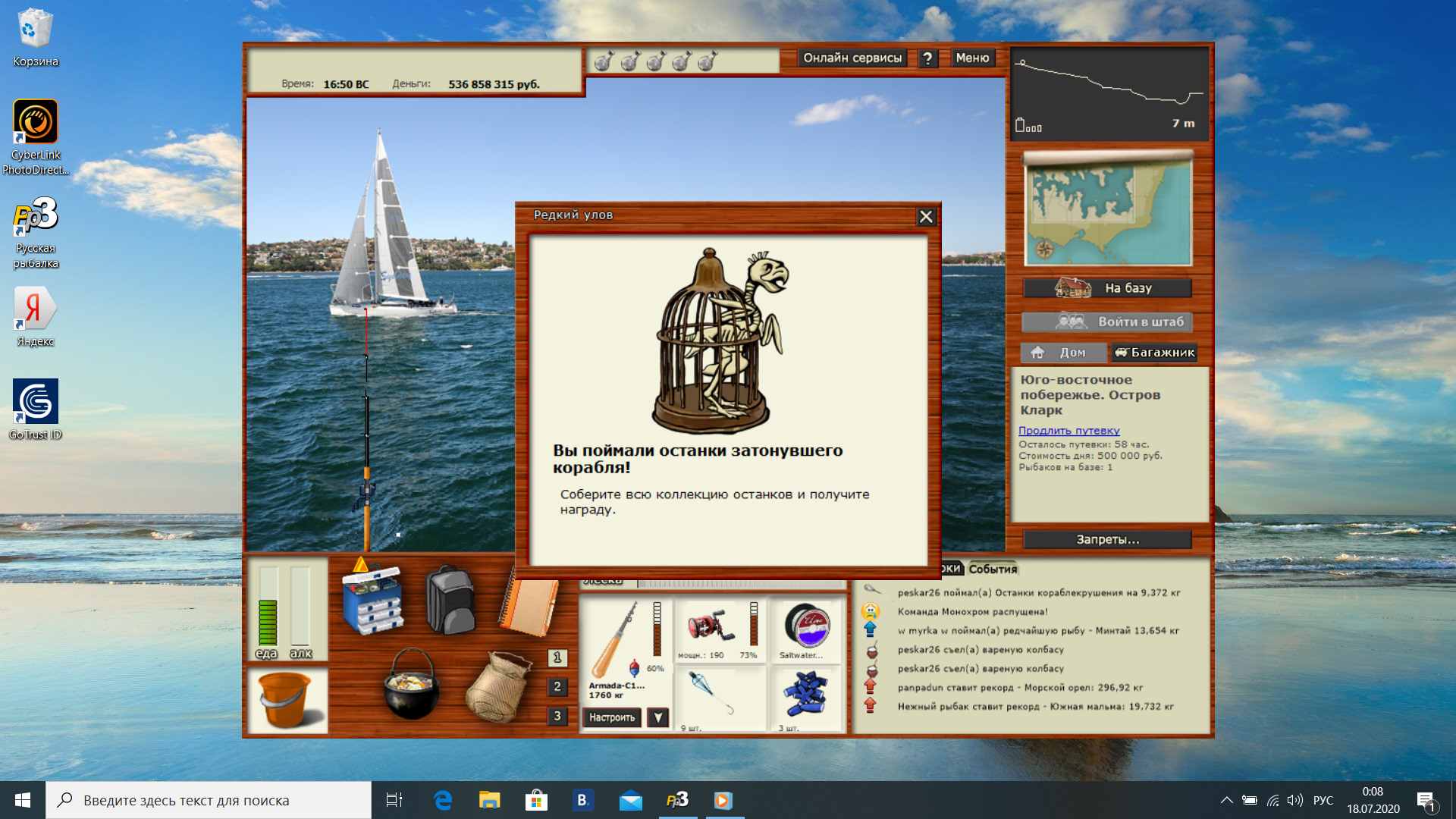Screen dimensions: 1456x819
Task: Open the Yandex desktop shortcut
Action: click(x=36, y=317)
